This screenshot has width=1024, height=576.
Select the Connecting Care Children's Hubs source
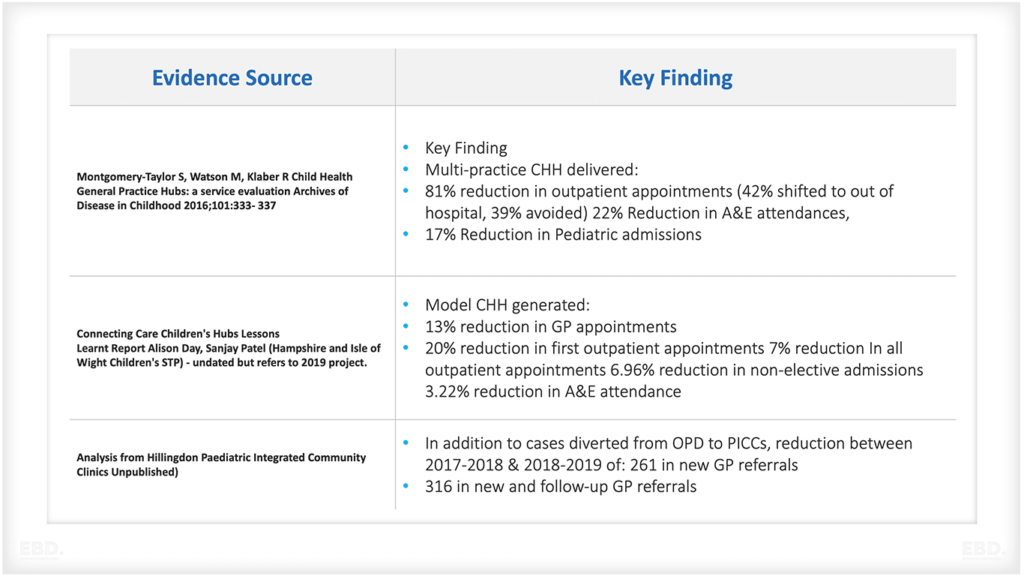pyautogui.click(x=228, y=348)
